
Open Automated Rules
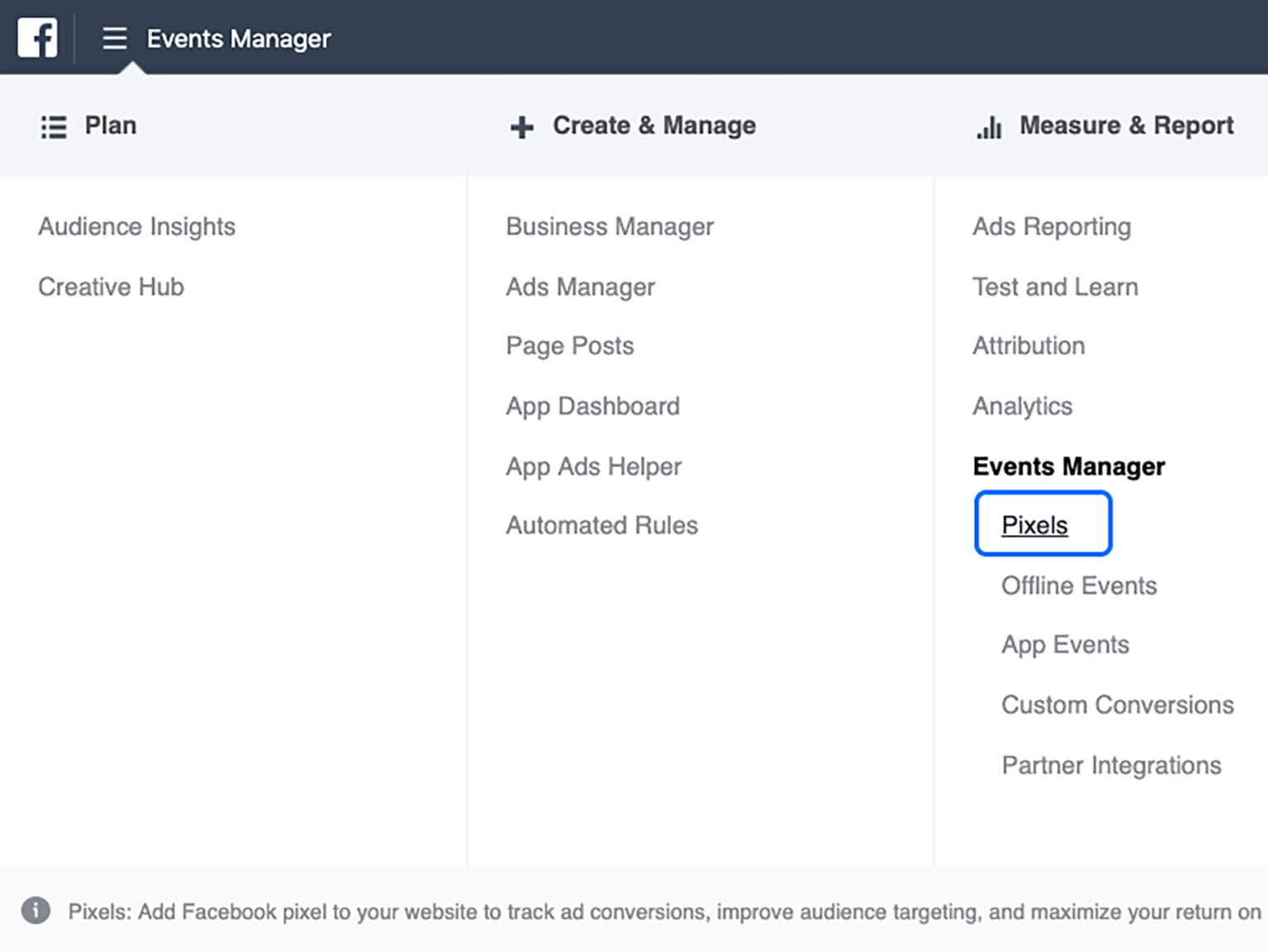602,525
